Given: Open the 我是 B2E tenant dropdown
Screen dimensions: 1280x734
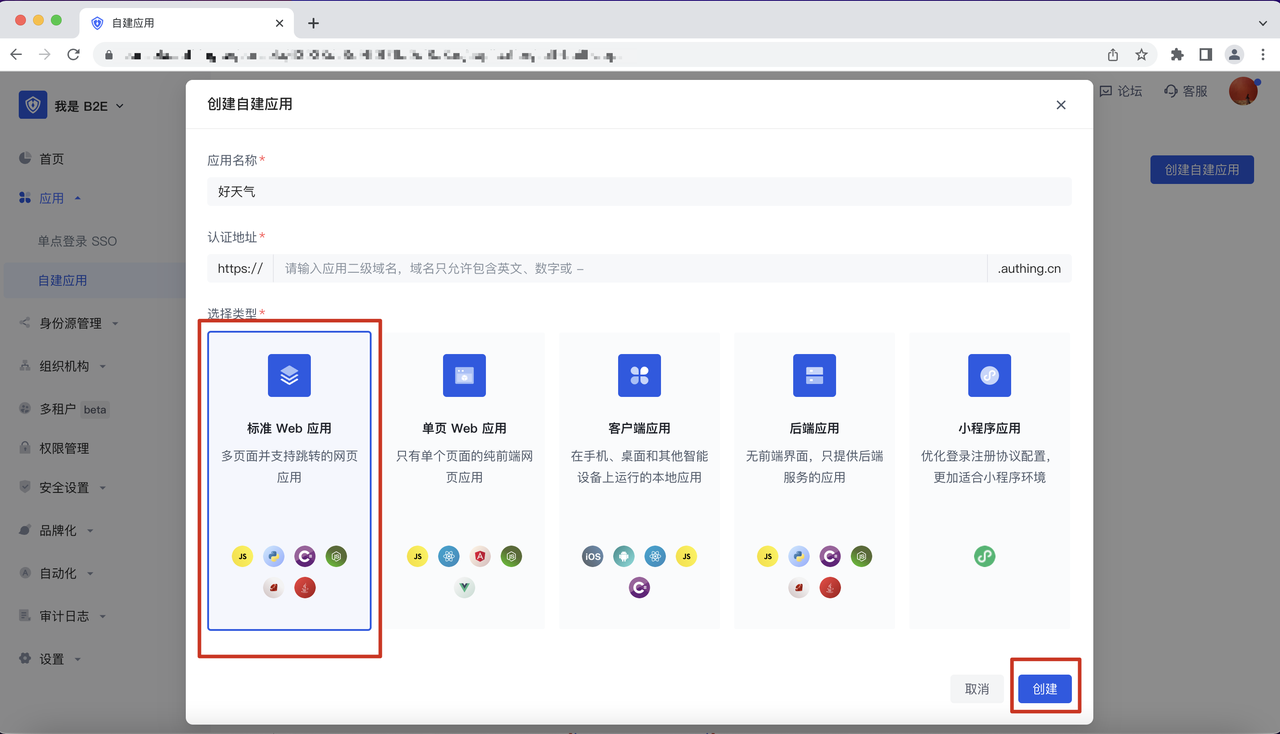Looking at the screenshot, I should (75, 106).
